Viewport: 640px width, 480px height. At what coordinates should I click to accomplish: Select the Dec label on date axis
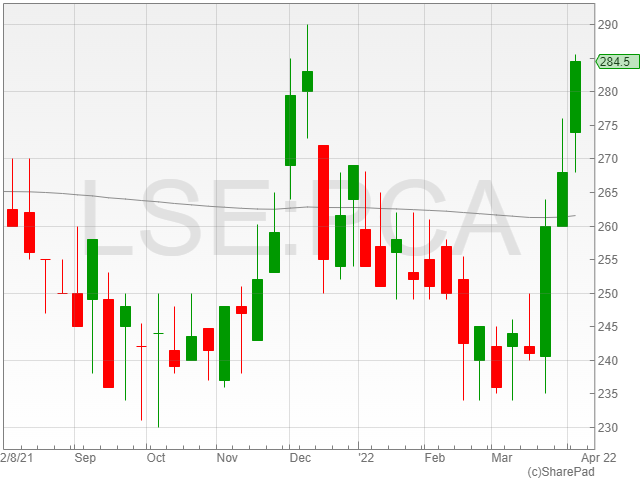(300, 457)
